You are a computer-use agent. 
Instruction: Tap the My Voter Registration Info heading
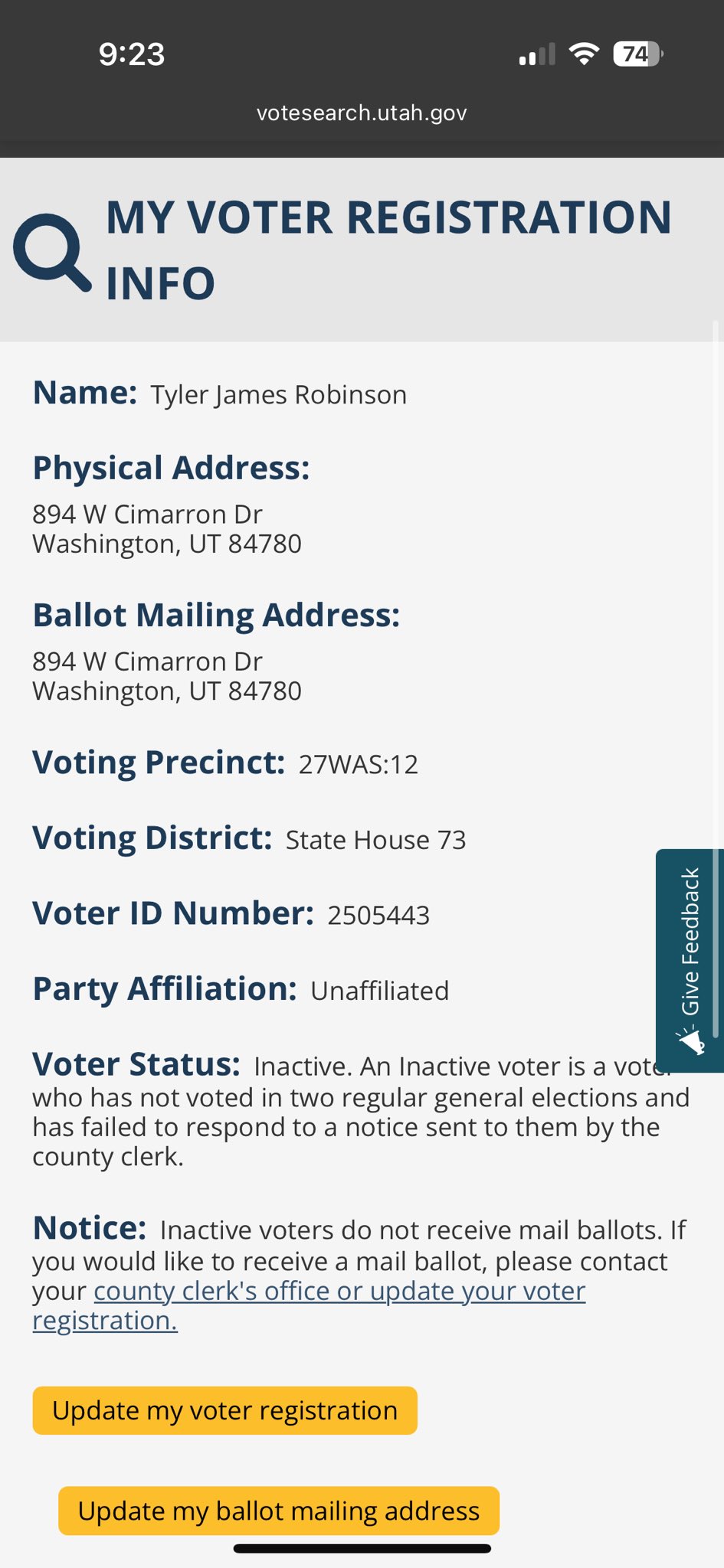[388, 250]
